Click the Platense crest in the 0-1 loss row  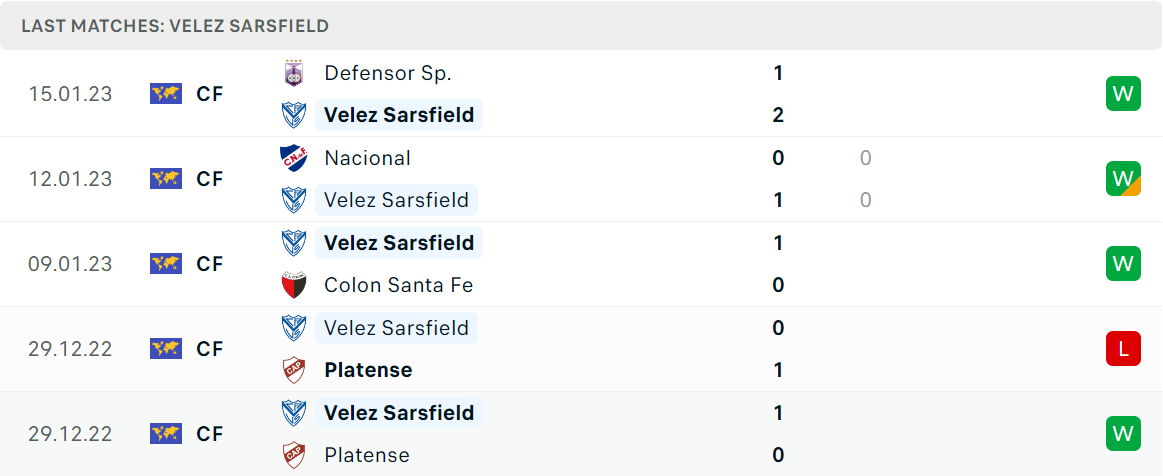click(x=294, y=370)
